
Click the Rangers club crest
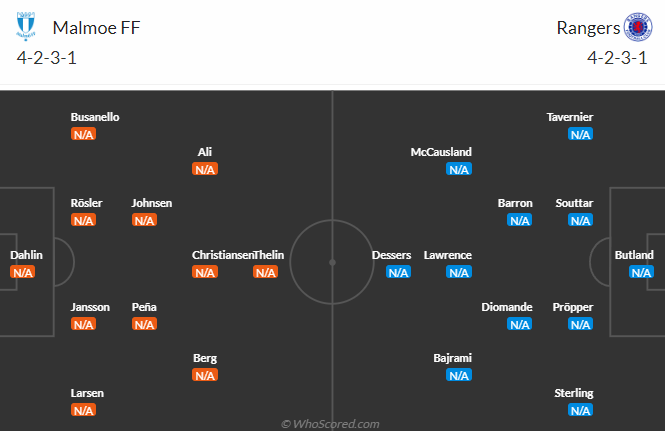(636, 27)
